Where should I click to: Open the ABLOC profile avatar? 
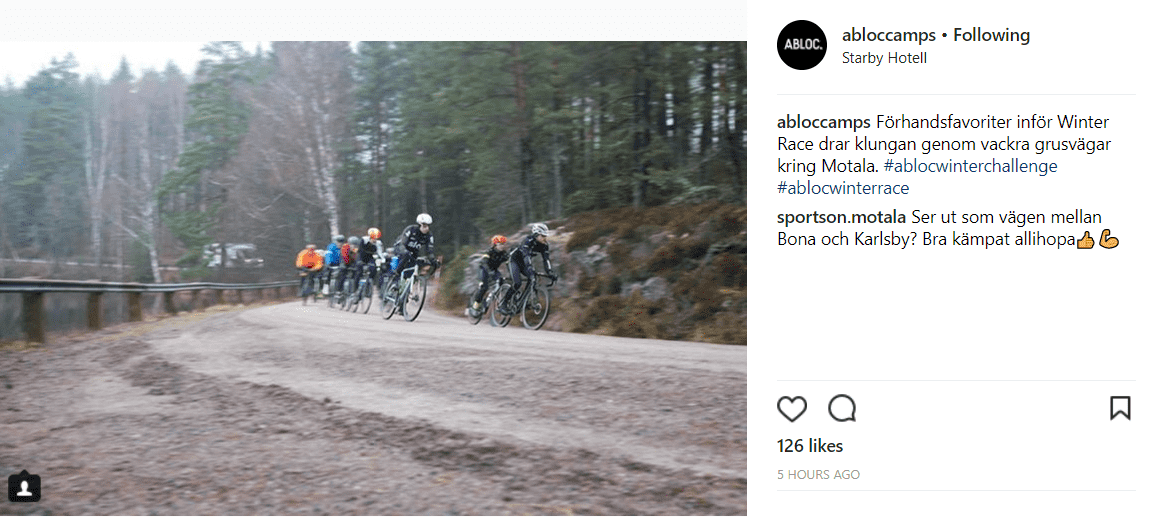point(801,45)
